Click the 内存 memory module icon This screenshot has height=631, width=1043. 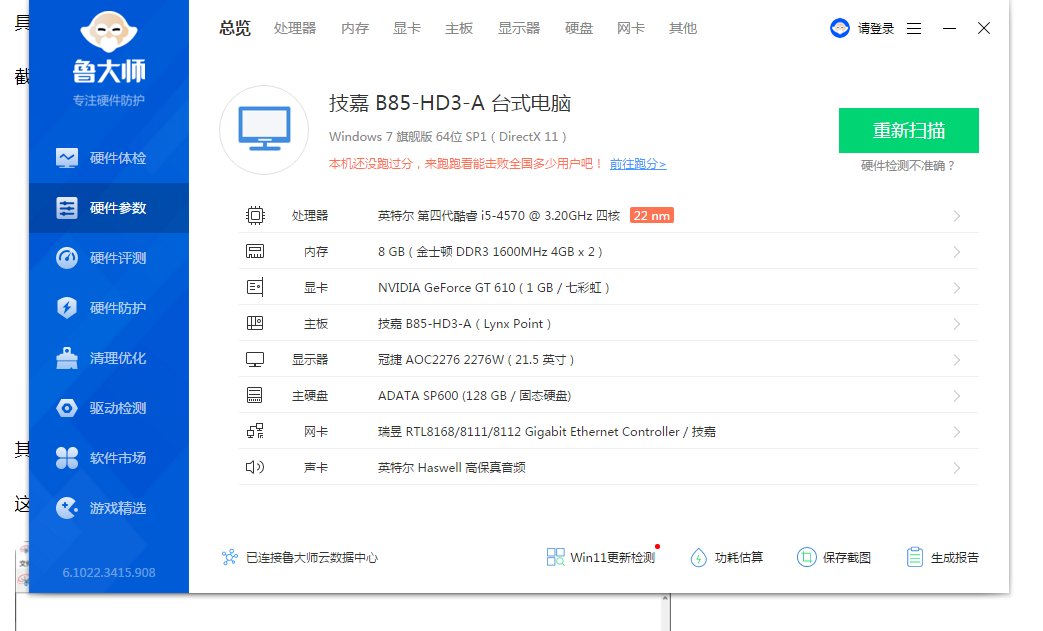255,251
